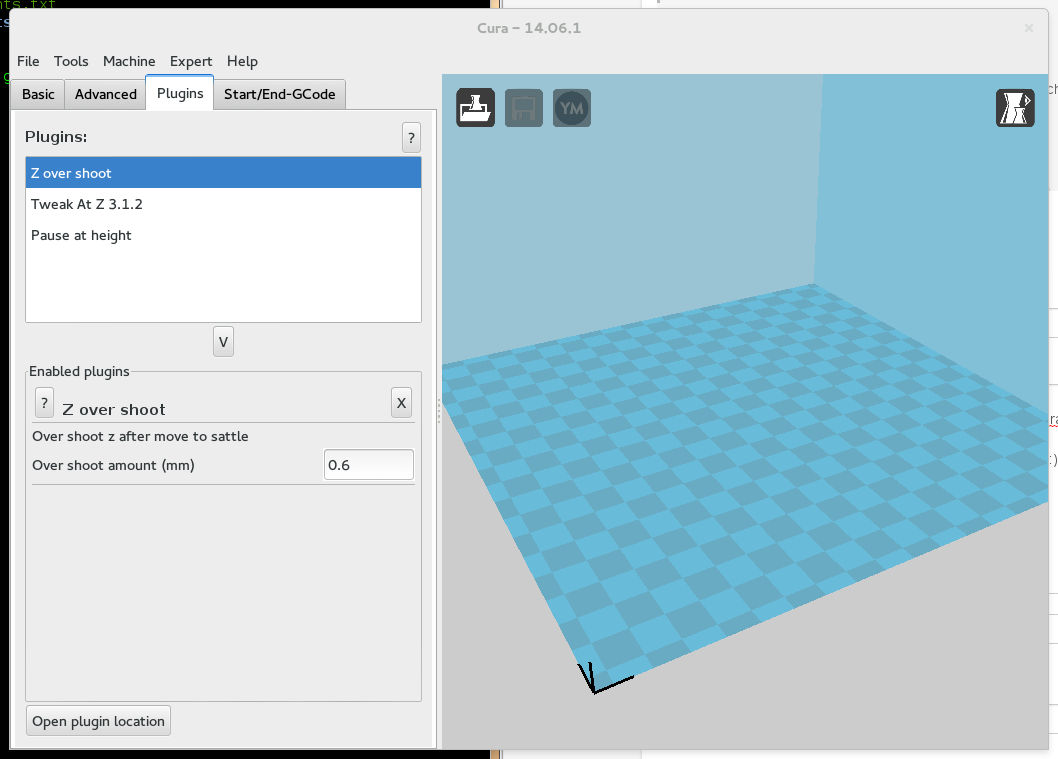1058x759 pixels.
Task: Select Z over shoot in plugins list
Action: tap(222, 173)
